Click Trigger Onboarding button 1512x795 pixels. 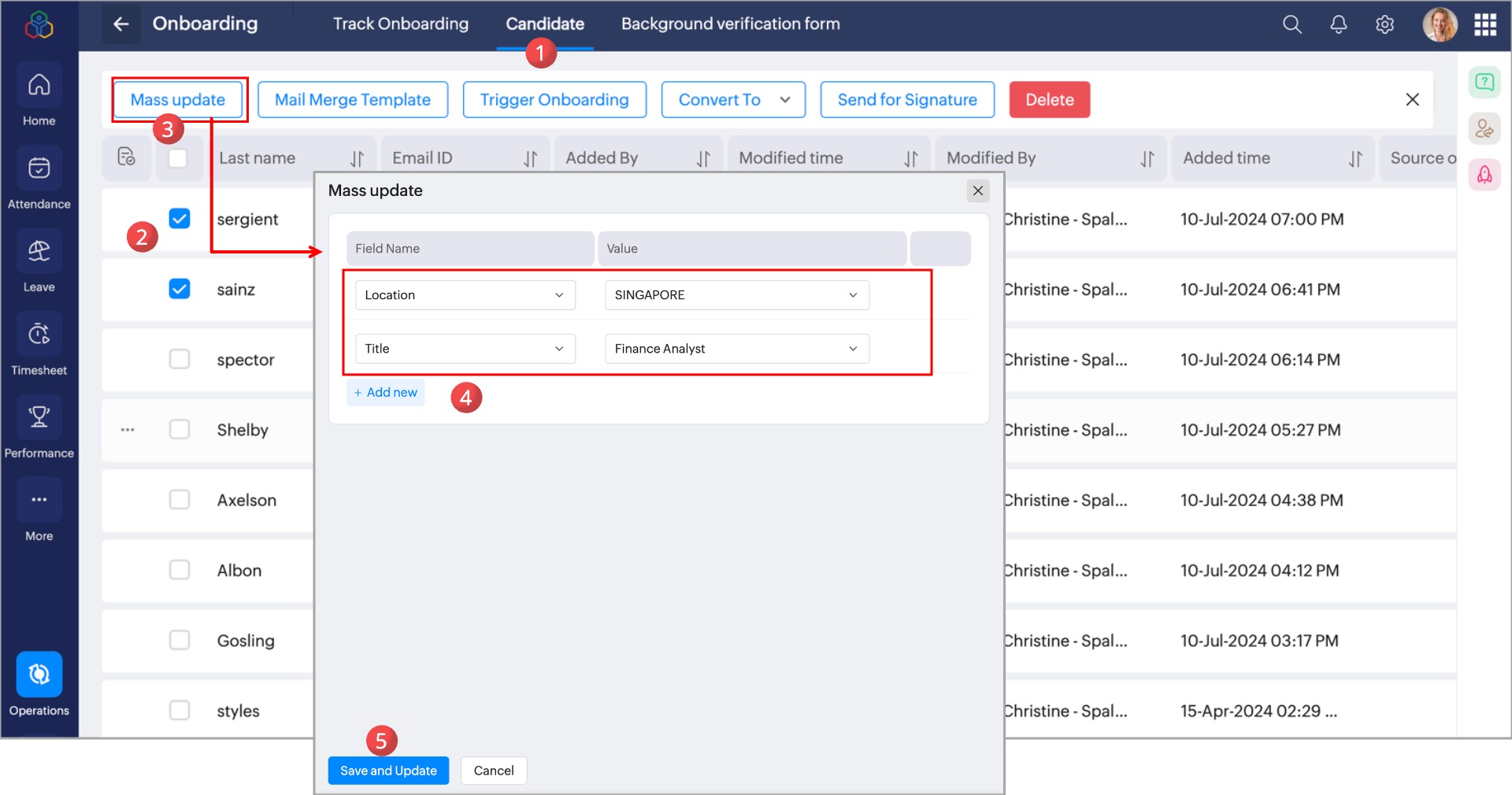pyautogui.click(x=554, y=100)
